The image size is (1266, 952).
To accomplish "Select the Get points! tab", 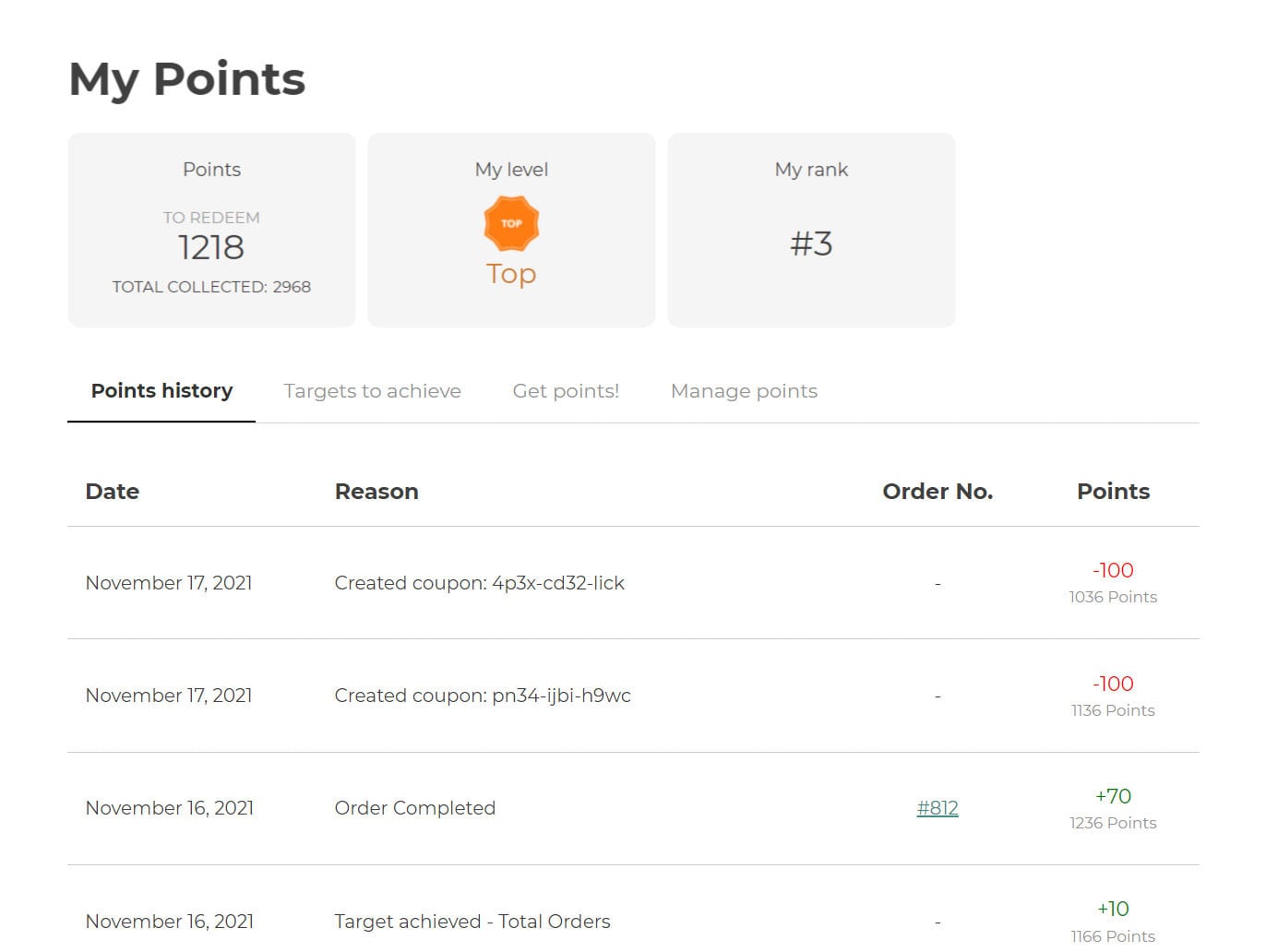I will coord(566,391).
